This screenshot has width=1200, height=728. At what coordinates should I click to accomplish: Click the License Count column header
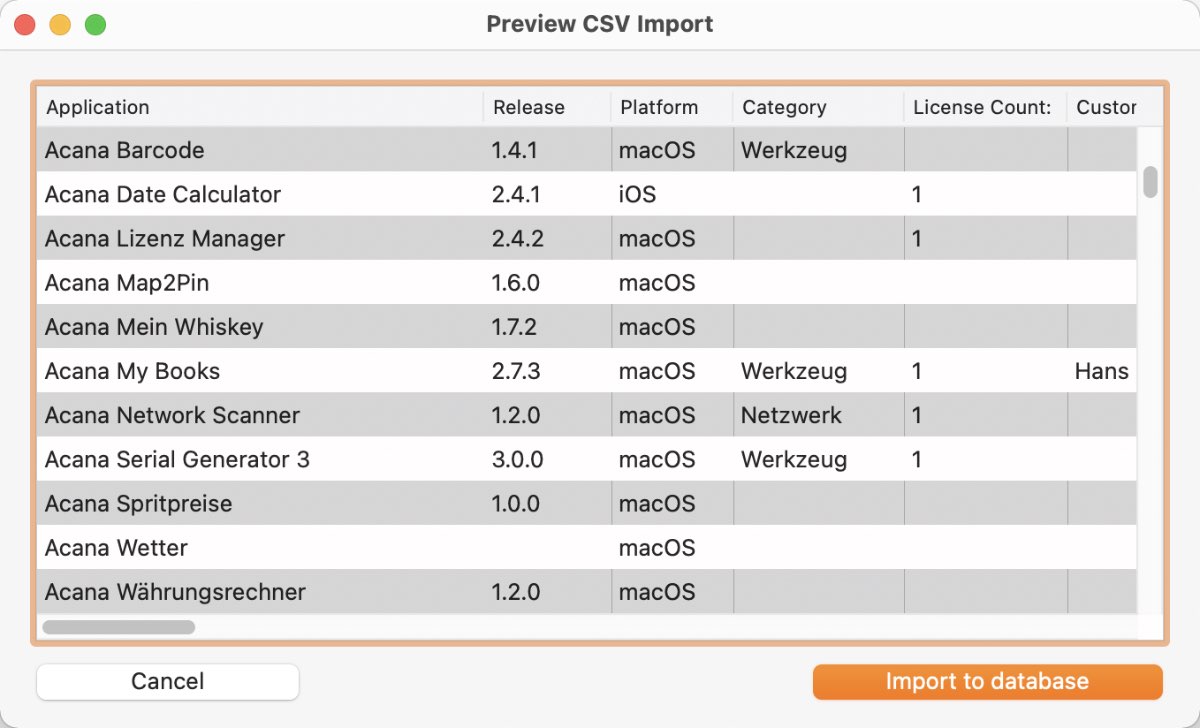tap(982, 107)
